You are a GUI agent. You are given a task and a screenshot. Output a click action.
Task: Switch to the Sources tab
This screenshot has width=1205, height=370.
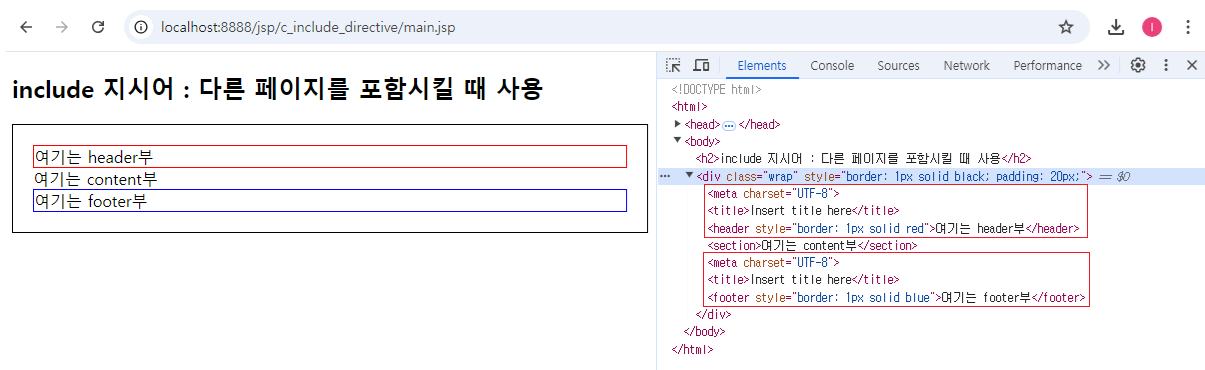(x=898, y=65)
